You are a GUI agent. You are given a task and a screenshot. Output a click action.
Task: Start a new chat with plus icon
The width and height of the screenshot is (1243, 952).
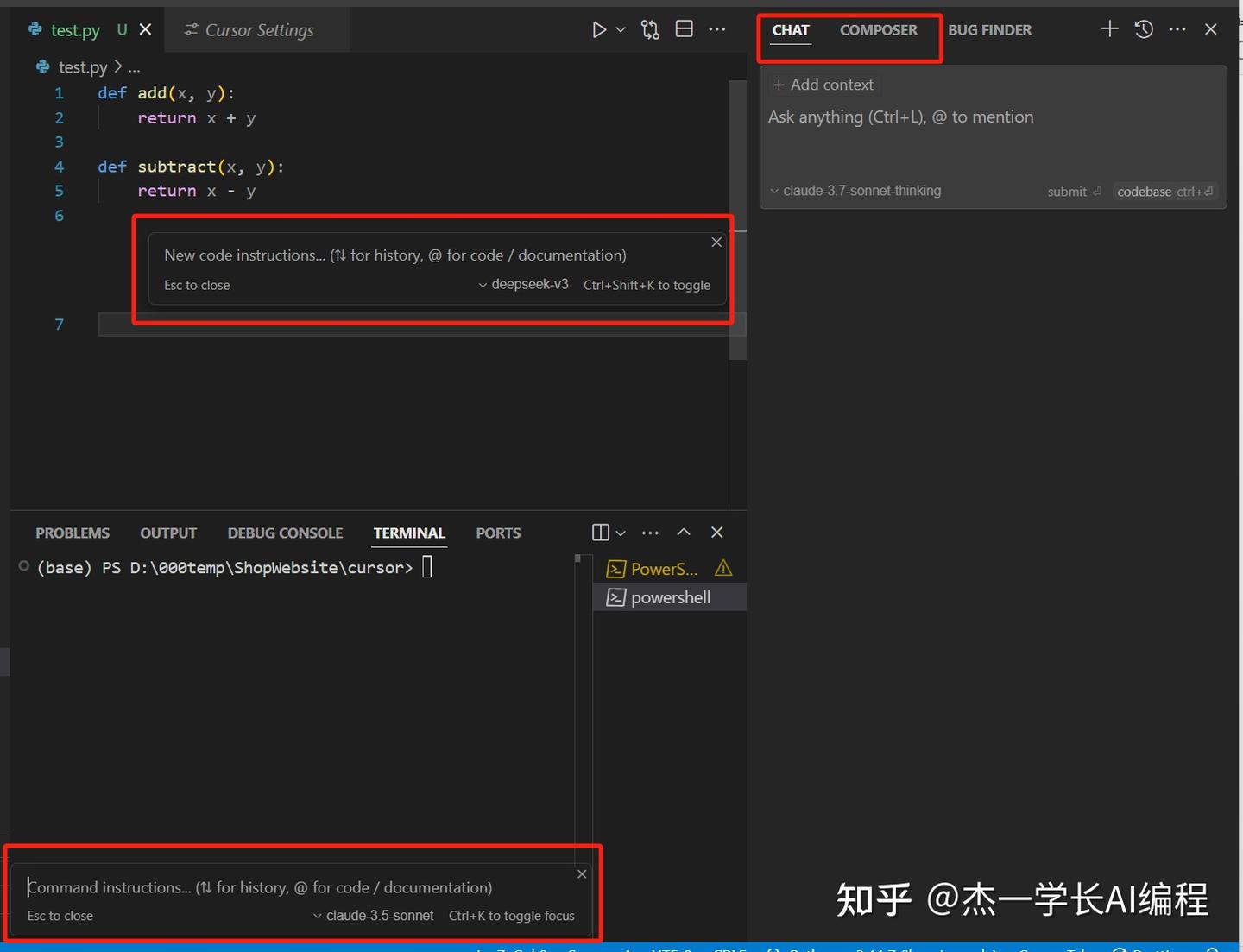click(x=1109, y=29)
